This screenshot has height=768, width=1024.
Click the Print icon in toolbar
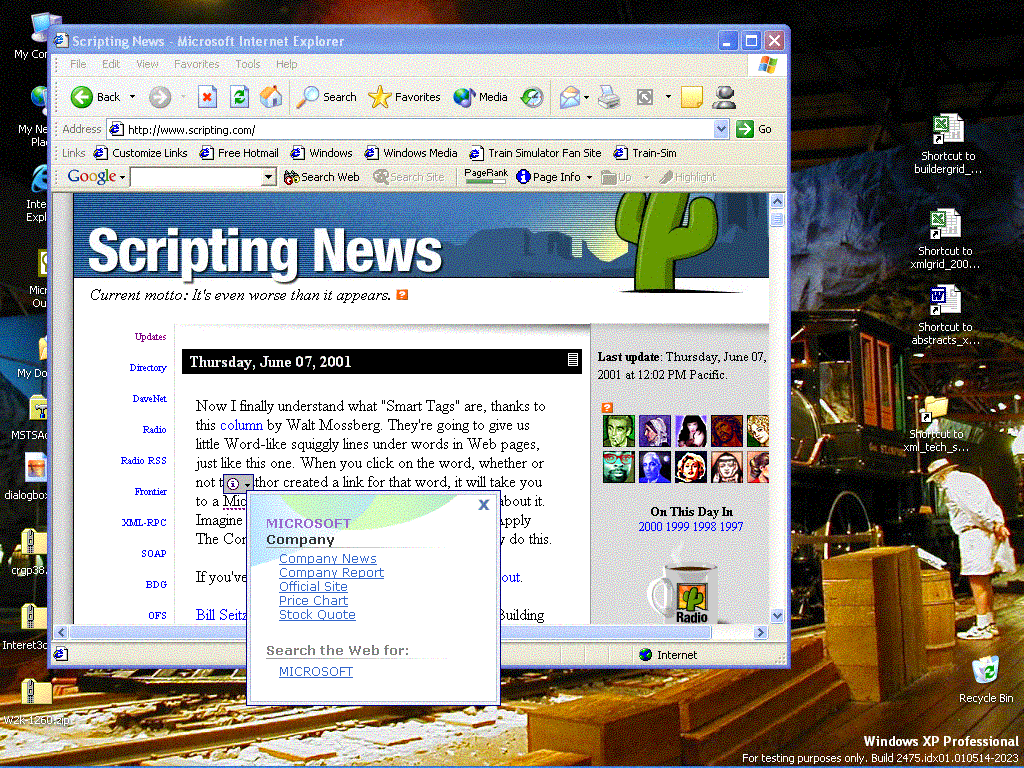609,97
